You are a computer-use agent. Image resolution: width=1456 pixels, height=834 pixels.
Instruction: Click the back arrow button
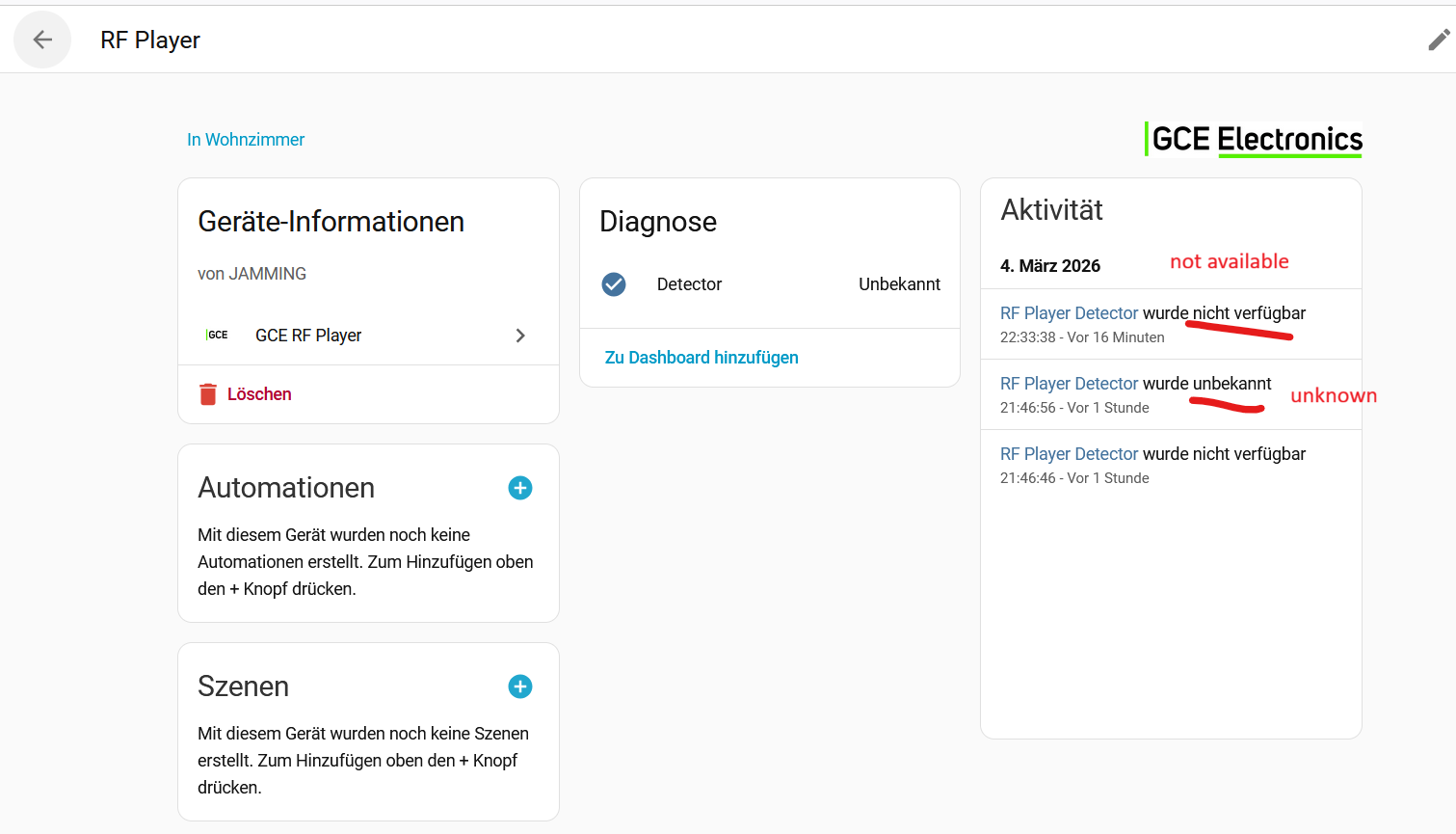pos(42,40)
